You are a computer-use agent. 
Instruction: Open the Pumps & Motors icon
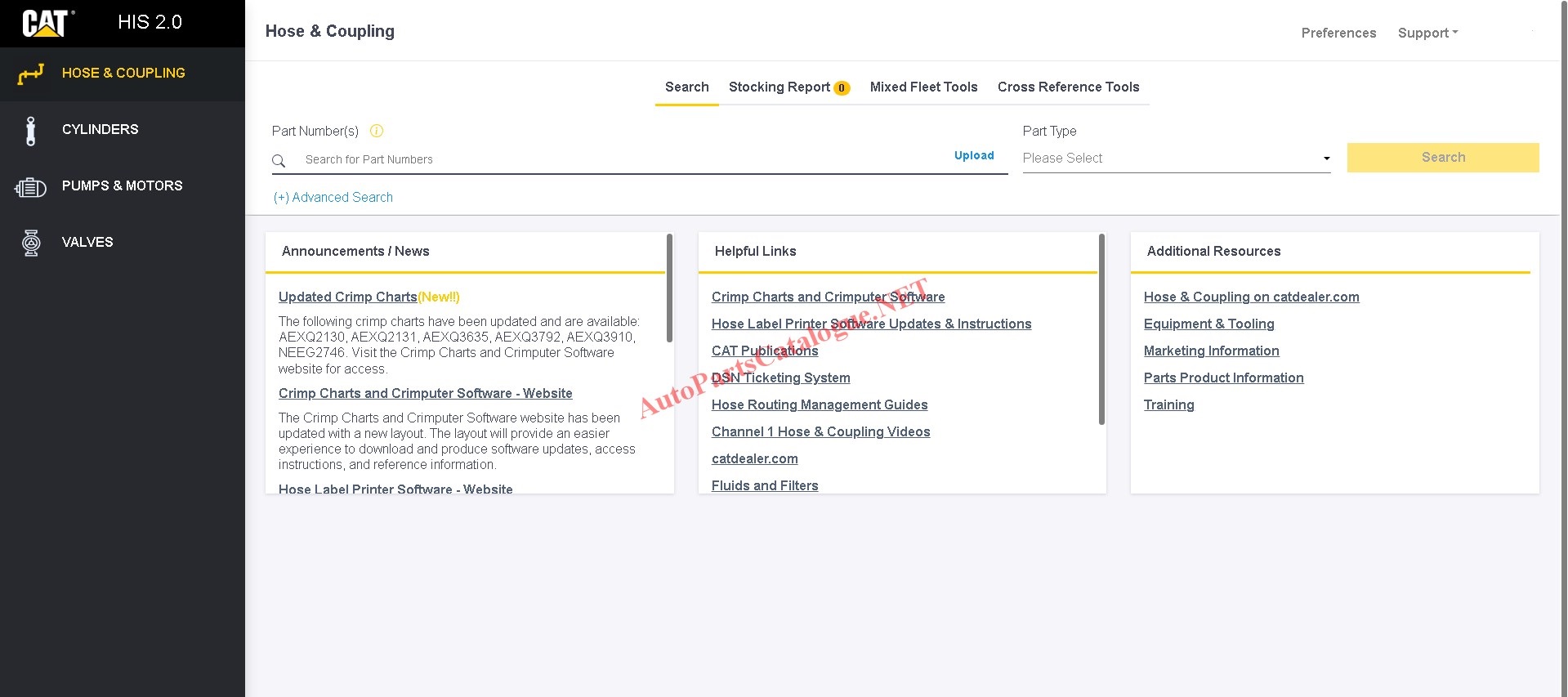point(31,187)
